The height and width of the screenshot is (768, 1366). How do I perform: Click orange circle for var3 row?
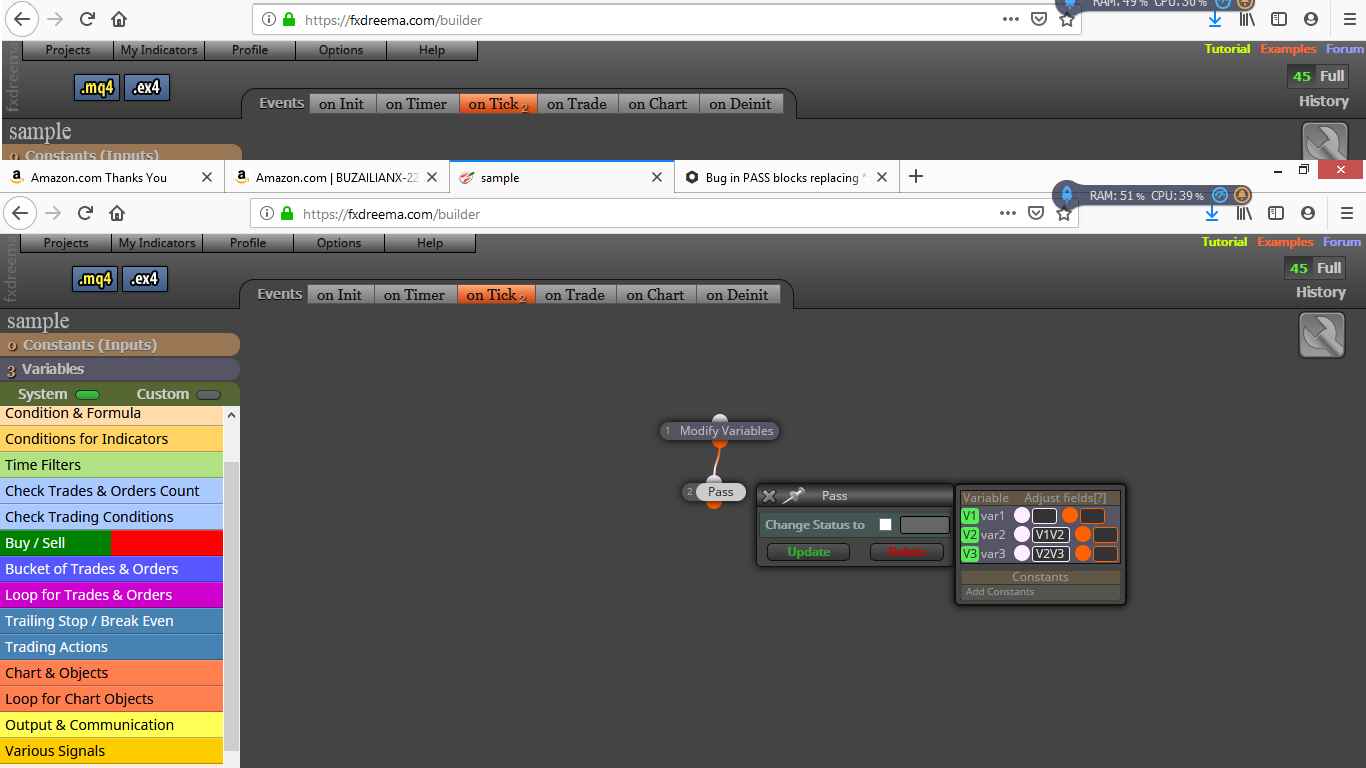point(1083,554)
